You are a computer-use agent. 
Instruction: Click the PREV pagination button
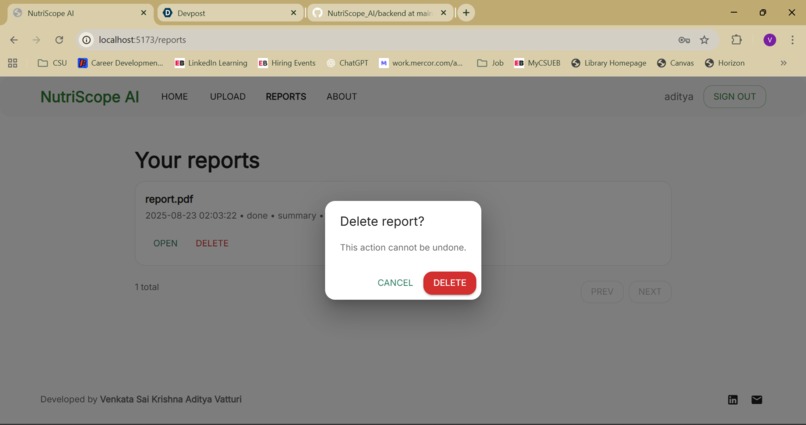point(602,292)
